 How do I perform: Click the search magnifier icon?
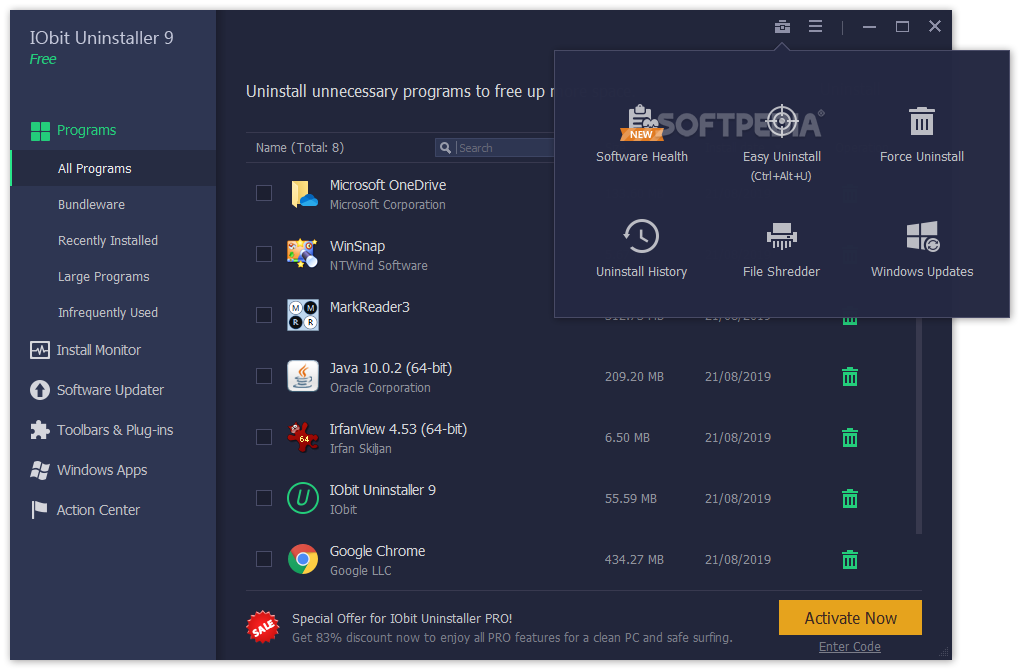click(x=445, y=148)
